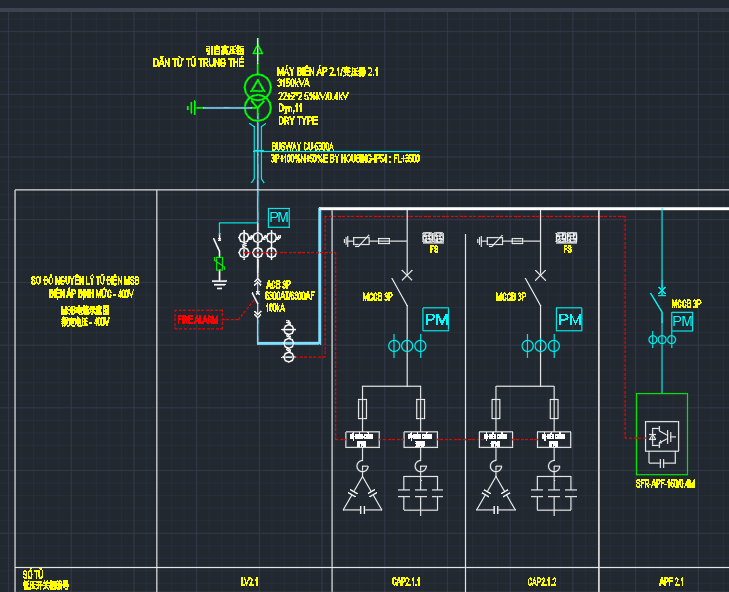
Task: Select the cyan current transformer circles in CAP2.1.2
Action: (x=540, y=346)
